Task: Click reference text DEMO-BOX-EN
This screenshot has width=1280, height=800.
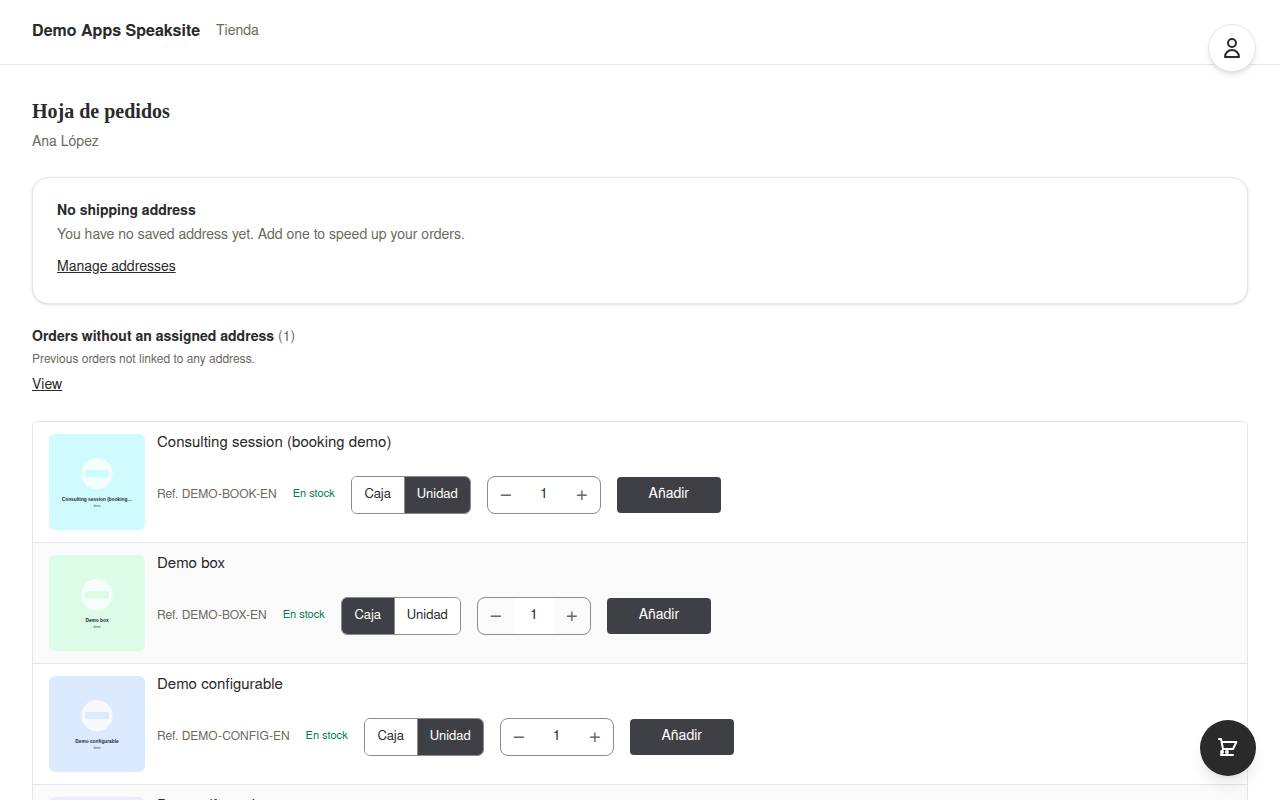Action: pyautogui.click(x=212, y=615)
